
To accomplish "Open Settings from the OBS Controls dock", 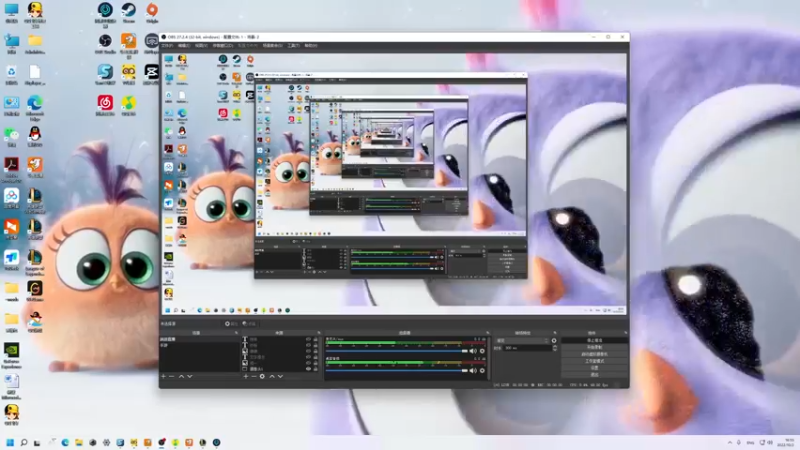I will coord(595,368).
